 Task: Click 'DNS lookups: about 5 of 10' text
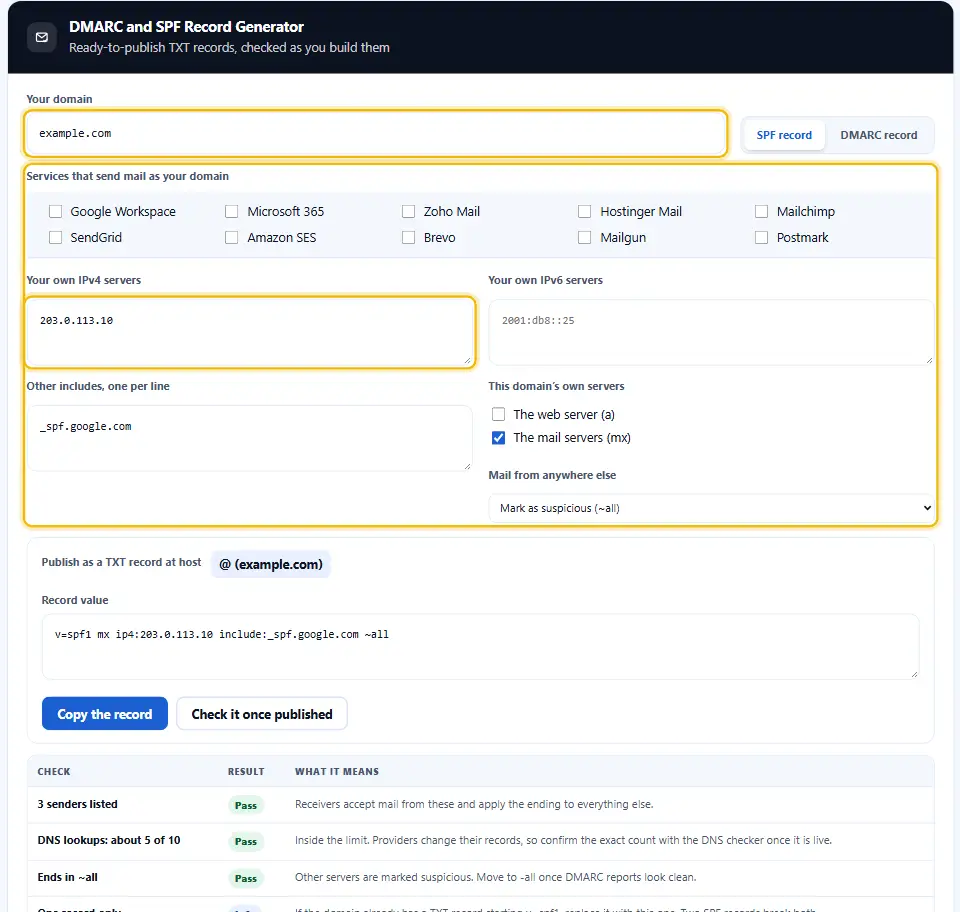(x=109, y=840)
